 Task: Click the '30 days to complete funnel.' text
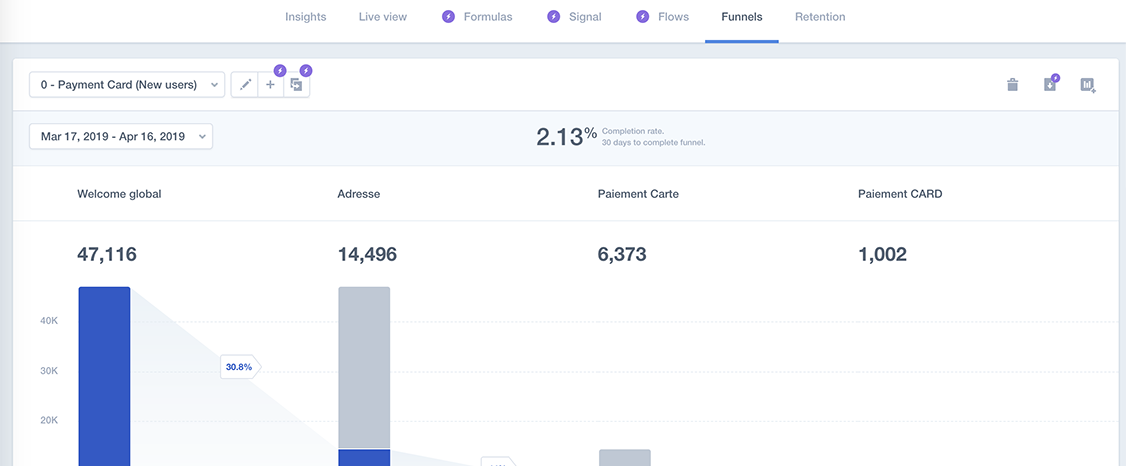click(653, 143)
